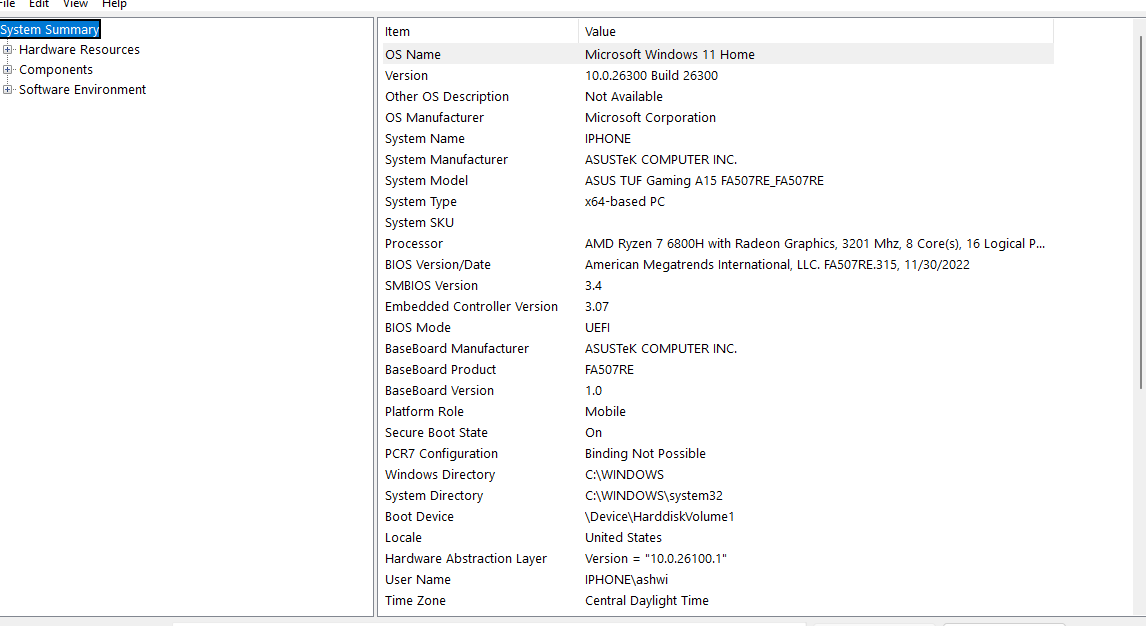Screen dimensions: 1146x626
Task: Click the AMD Ryzen 7 6800H processor value
Action: [815, 244]
